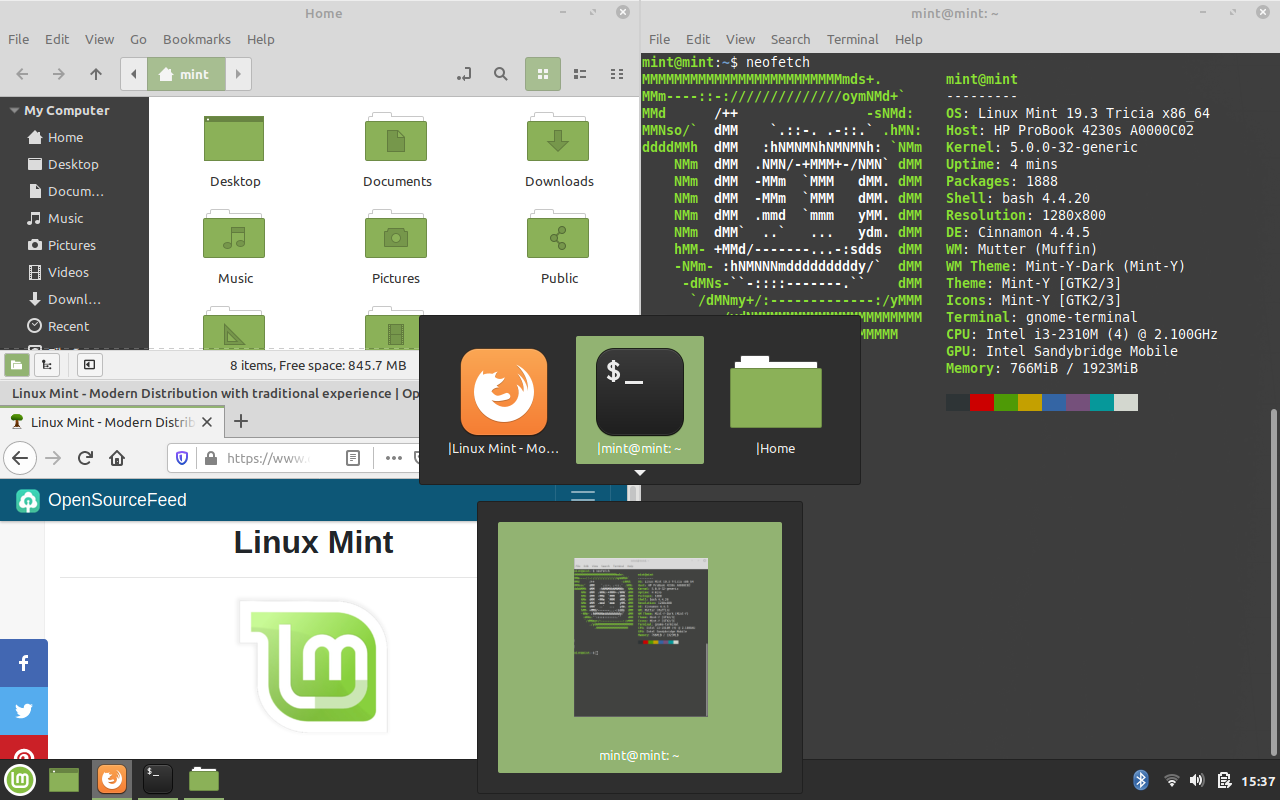Screen dimensions: 1280x800
Task: Switch file manager to icon view
Action: click(543, 74)
